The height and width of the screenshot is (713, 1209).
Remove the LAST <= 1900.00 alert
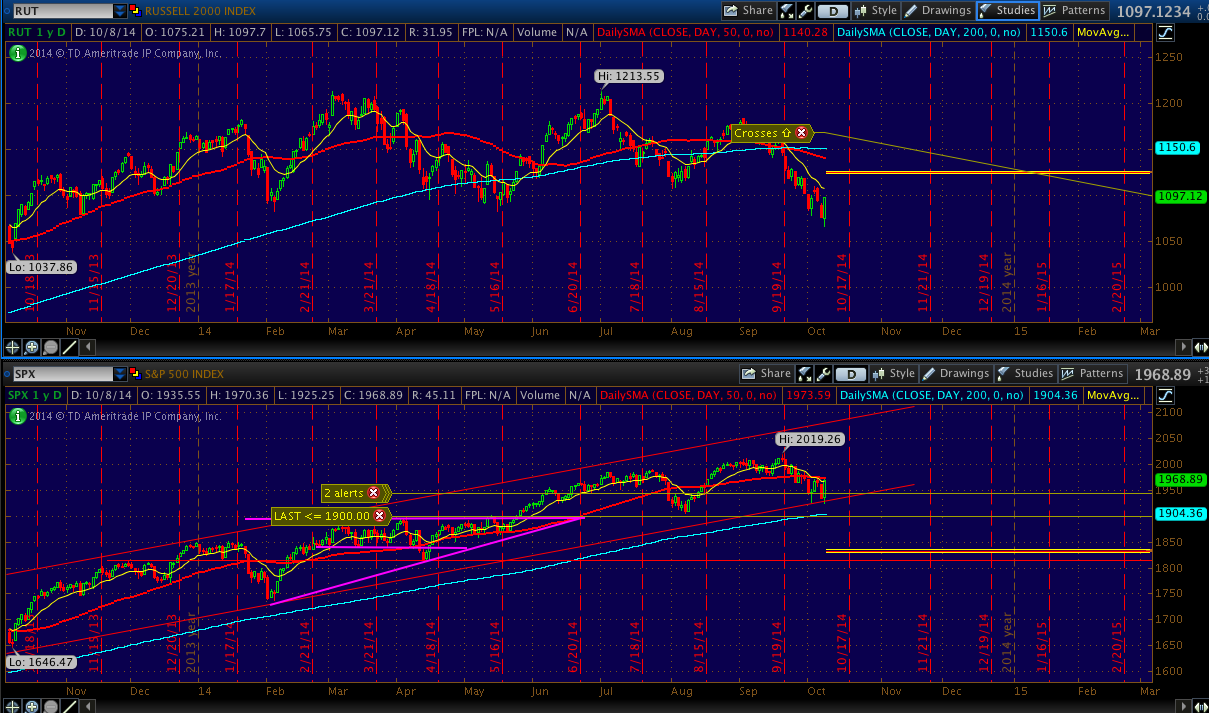tap(380, 516)
